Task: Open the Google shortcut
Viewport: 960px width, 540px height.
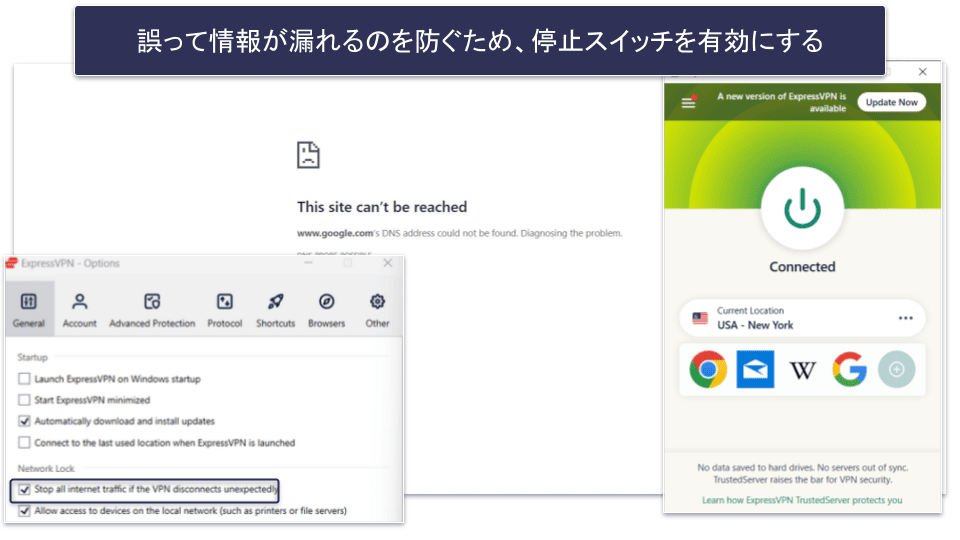Action: click(850, 369)
